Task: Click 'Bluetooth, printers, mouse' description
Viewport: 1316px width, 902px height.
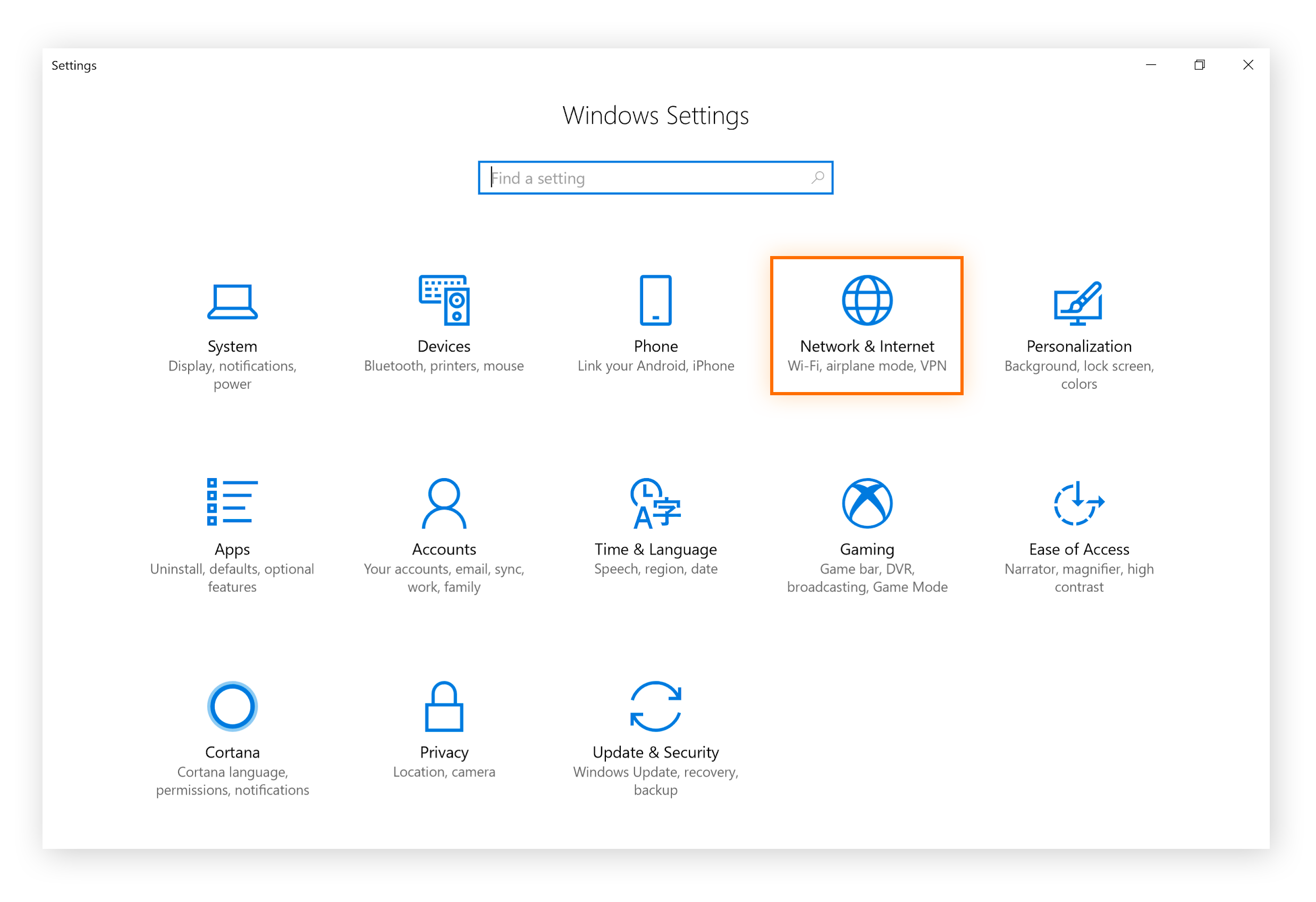Action: 444,367
